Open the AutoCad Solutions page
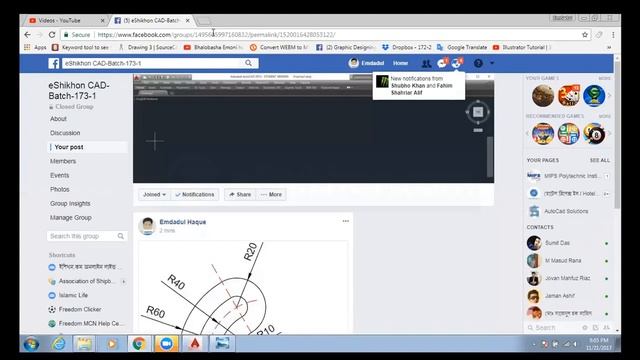This screenshot has height=360, width=640. point(566,211)
